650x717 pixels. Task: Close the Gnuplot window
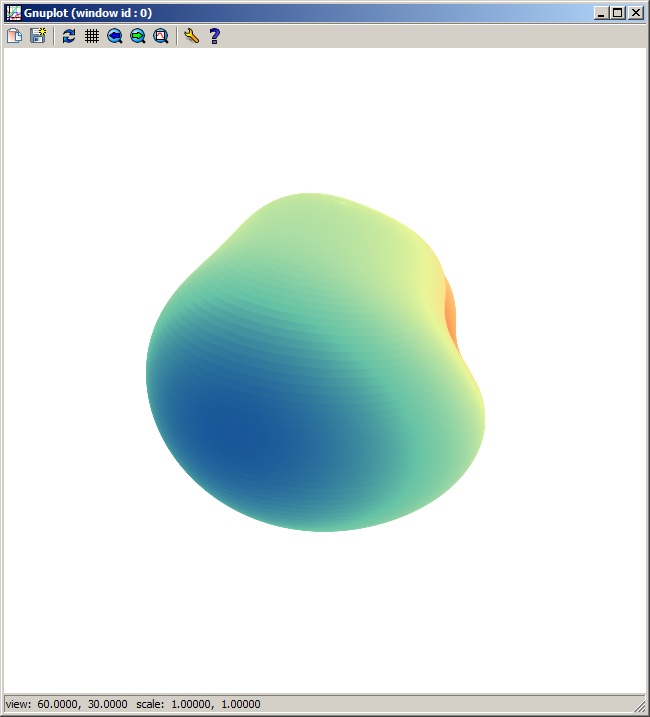point(635,13)
